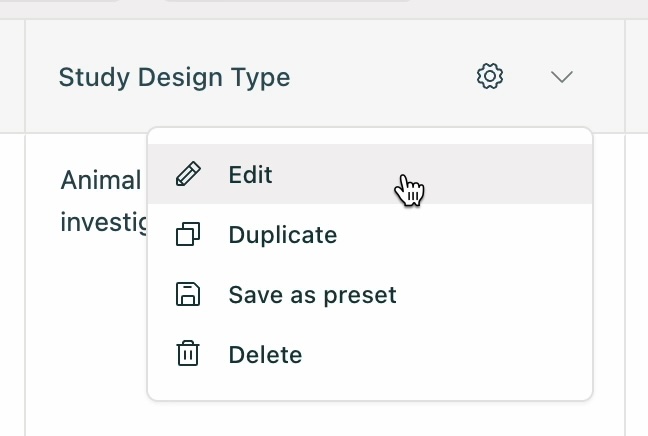Click the pencil icon beside Edit
This screenshot has width=648, height=436.
[x=188, y=174]
